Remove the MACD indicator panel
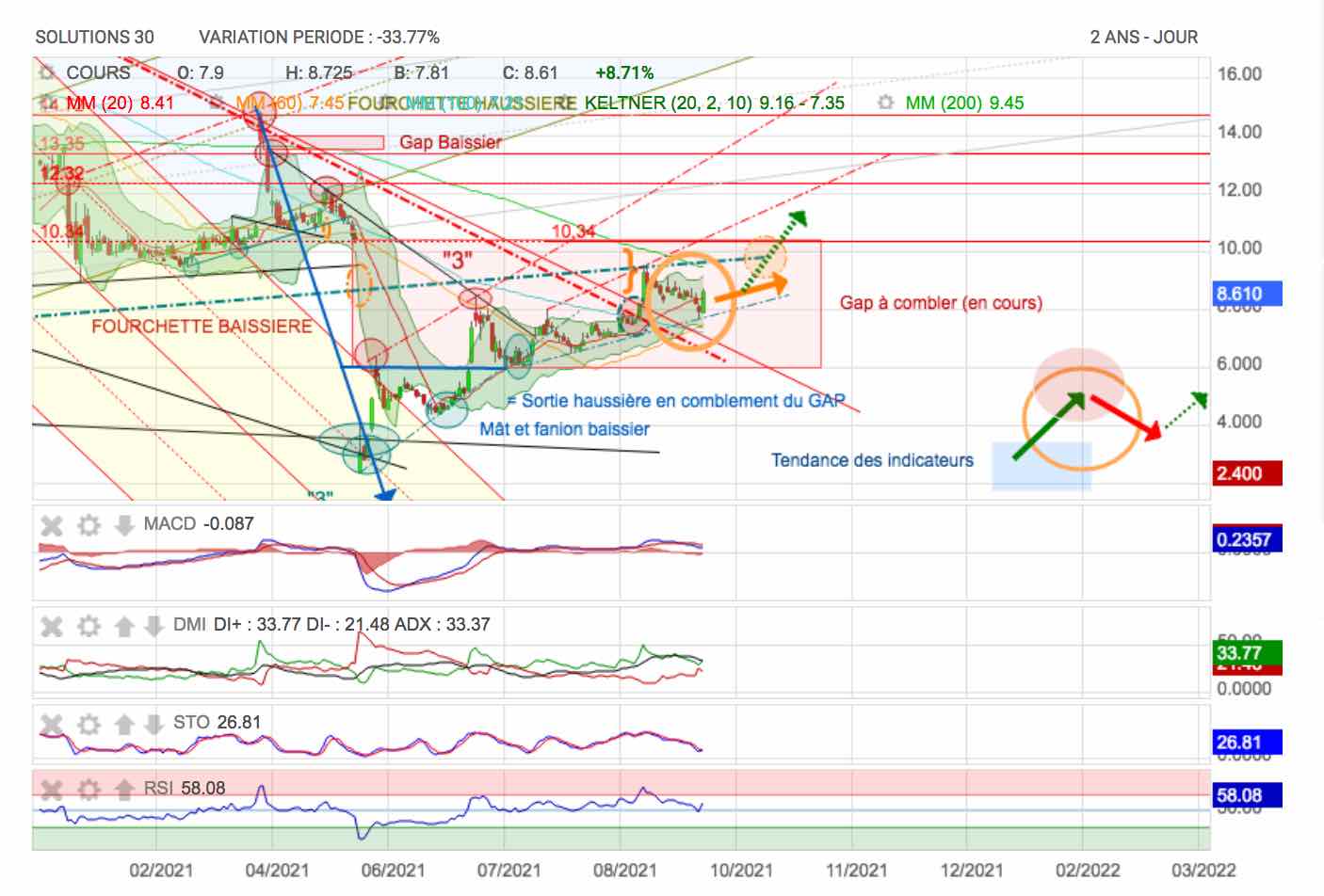 pos(52,525)
